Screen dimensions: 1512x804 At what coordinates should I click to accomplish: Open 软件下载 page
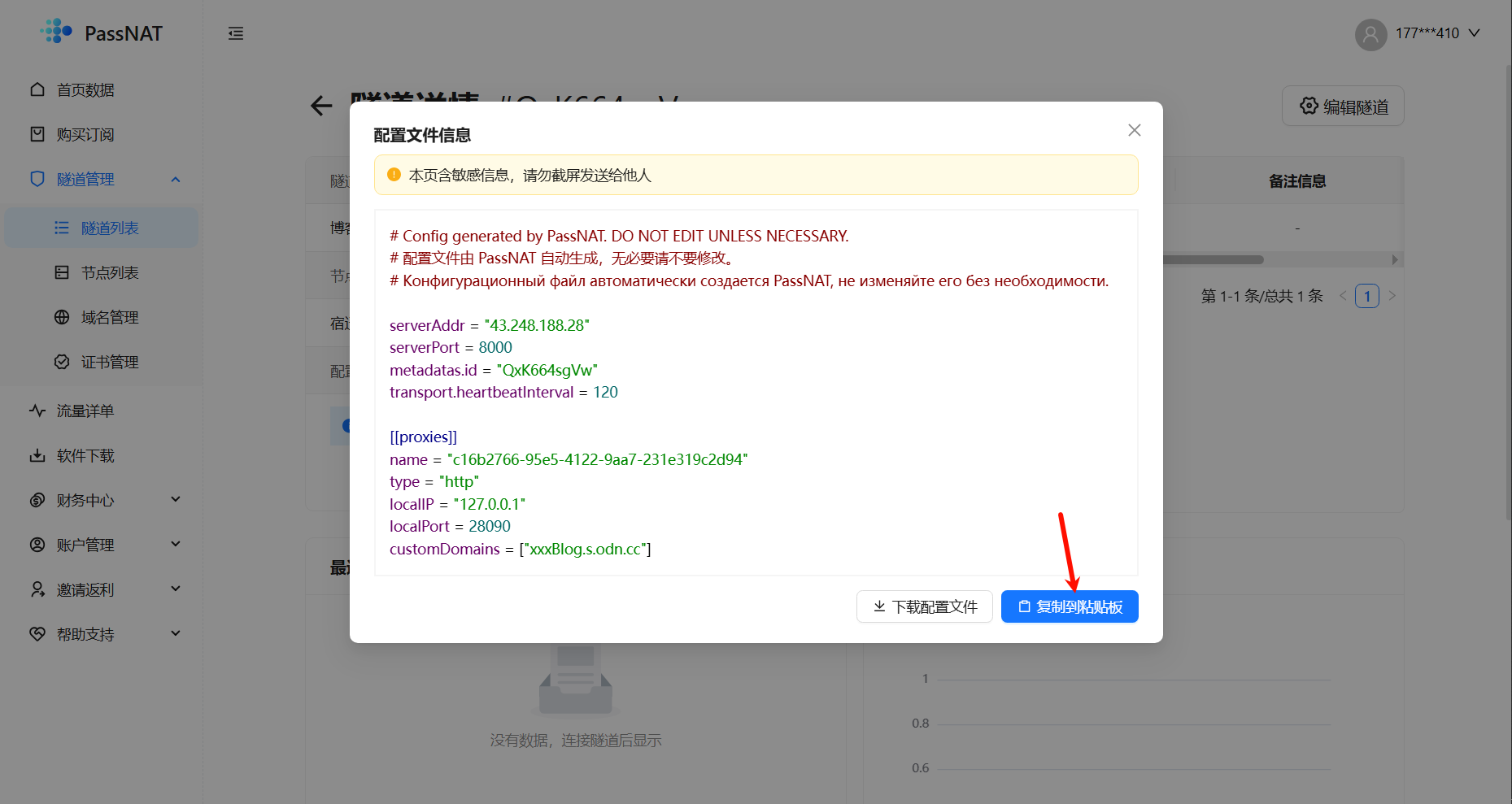point(85,456)
